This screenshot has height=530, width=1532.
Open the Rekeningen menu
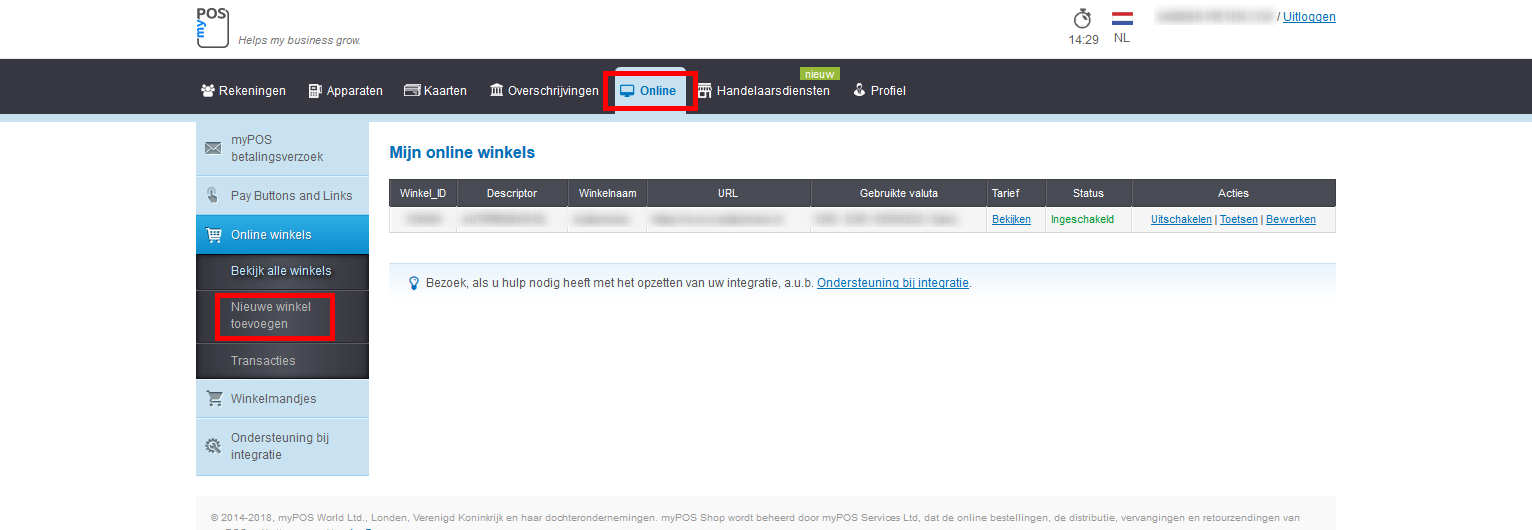[x=243, y=91]
